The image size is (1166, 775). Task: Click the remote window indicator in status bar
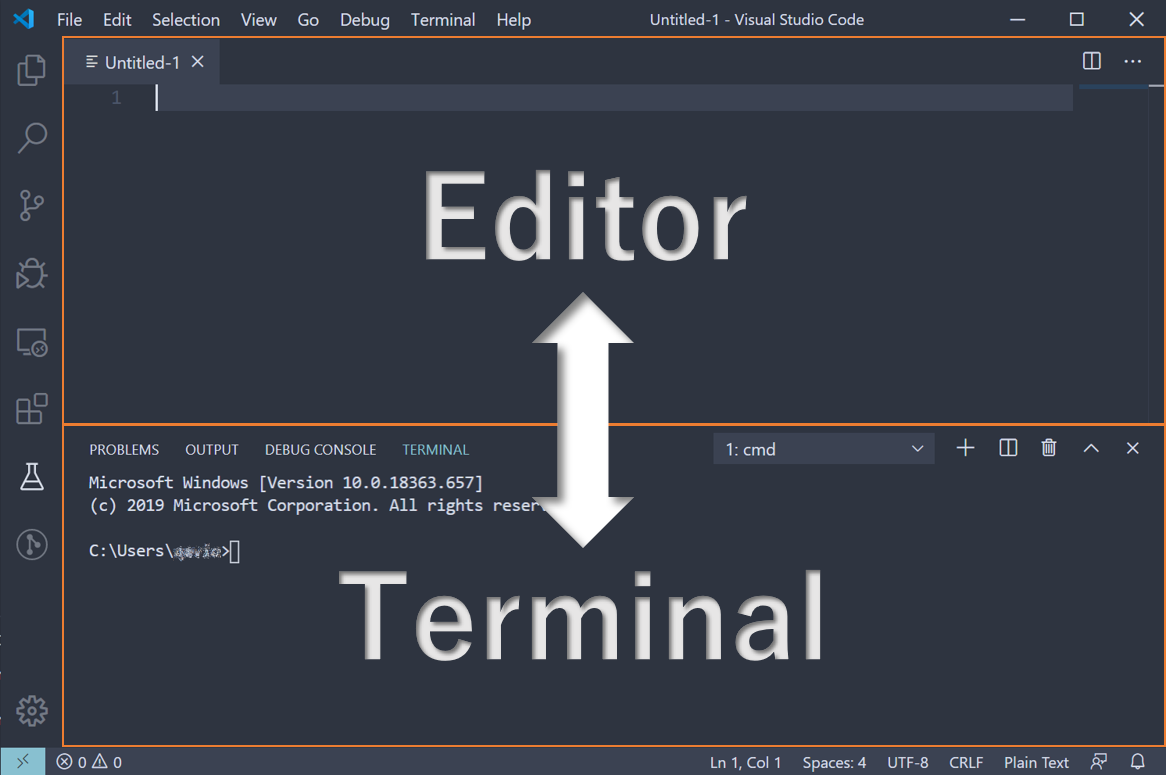(23, 762)
